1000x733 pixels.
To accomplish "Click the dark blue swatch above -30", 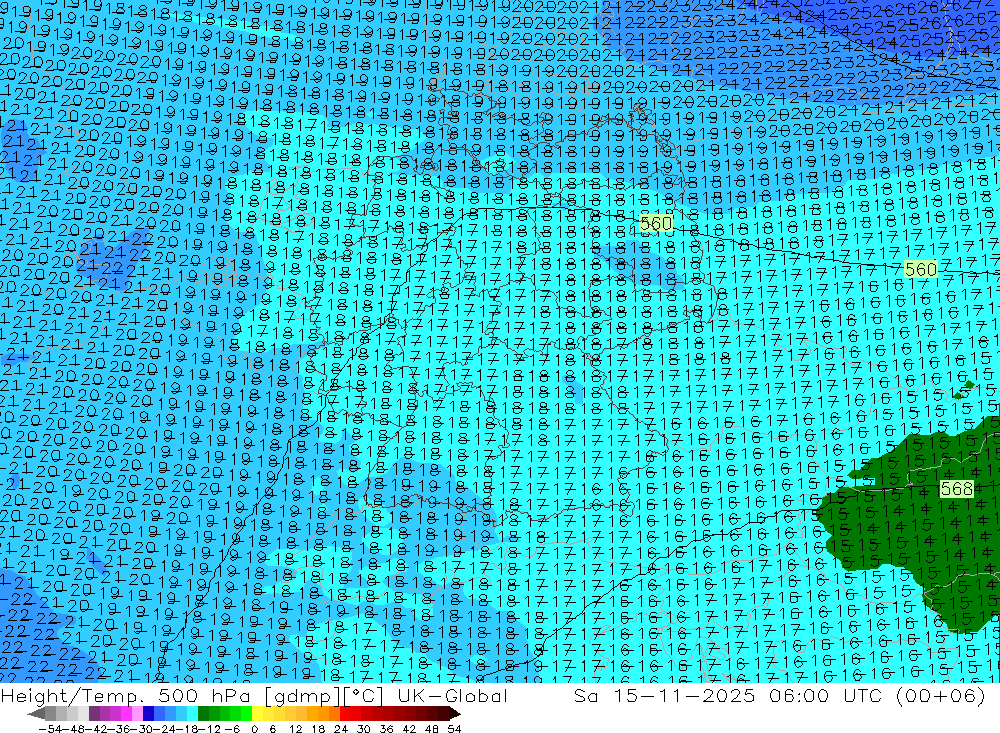I will [148, 714].
